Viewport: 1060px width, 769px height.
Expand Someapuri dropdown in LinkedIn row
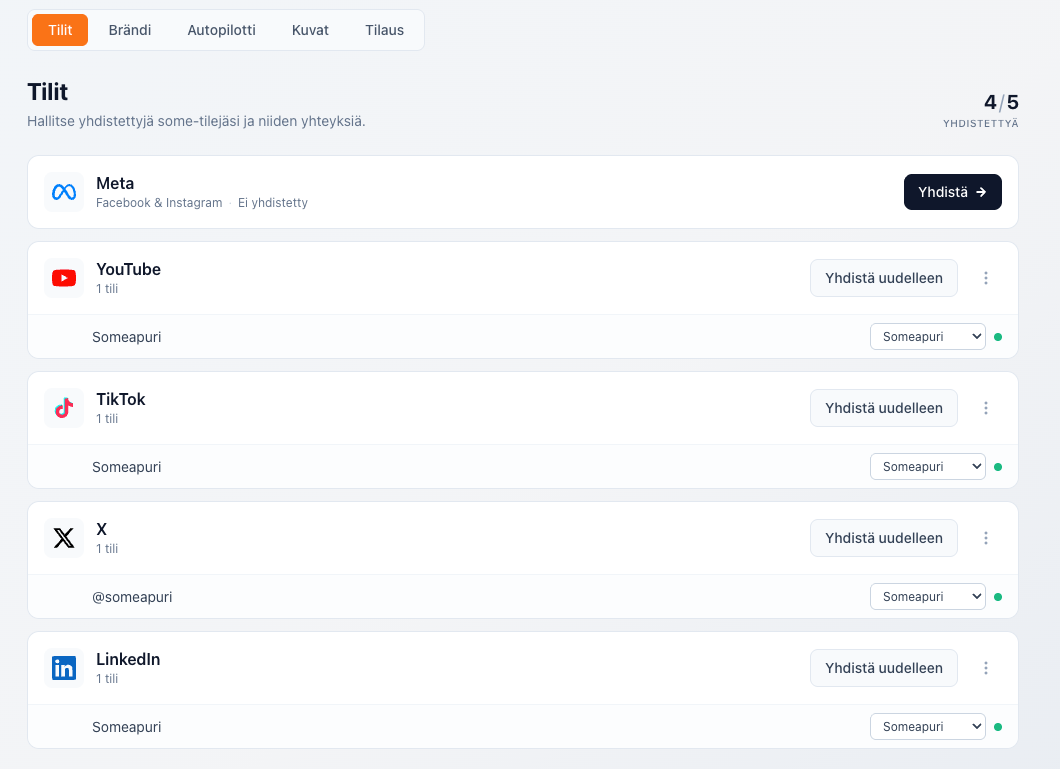tap(928, 727)
